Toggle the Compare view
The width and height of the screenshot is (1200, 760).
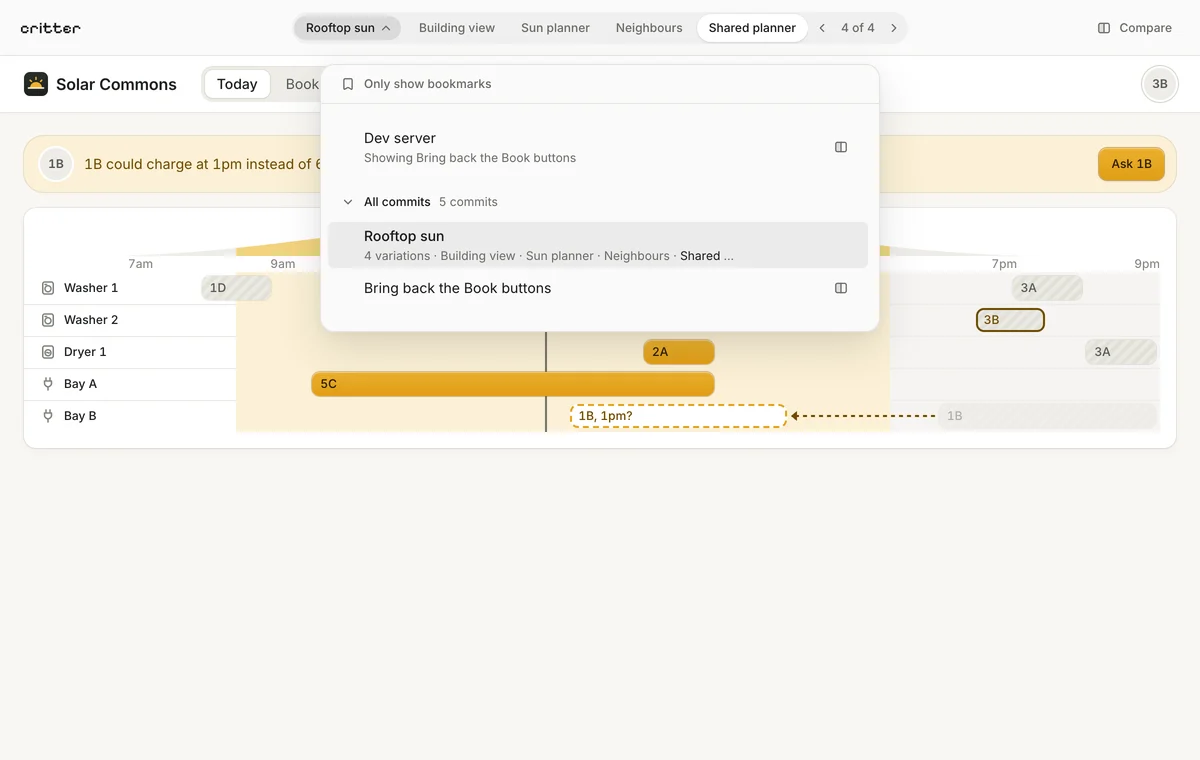coord(1134,28)
